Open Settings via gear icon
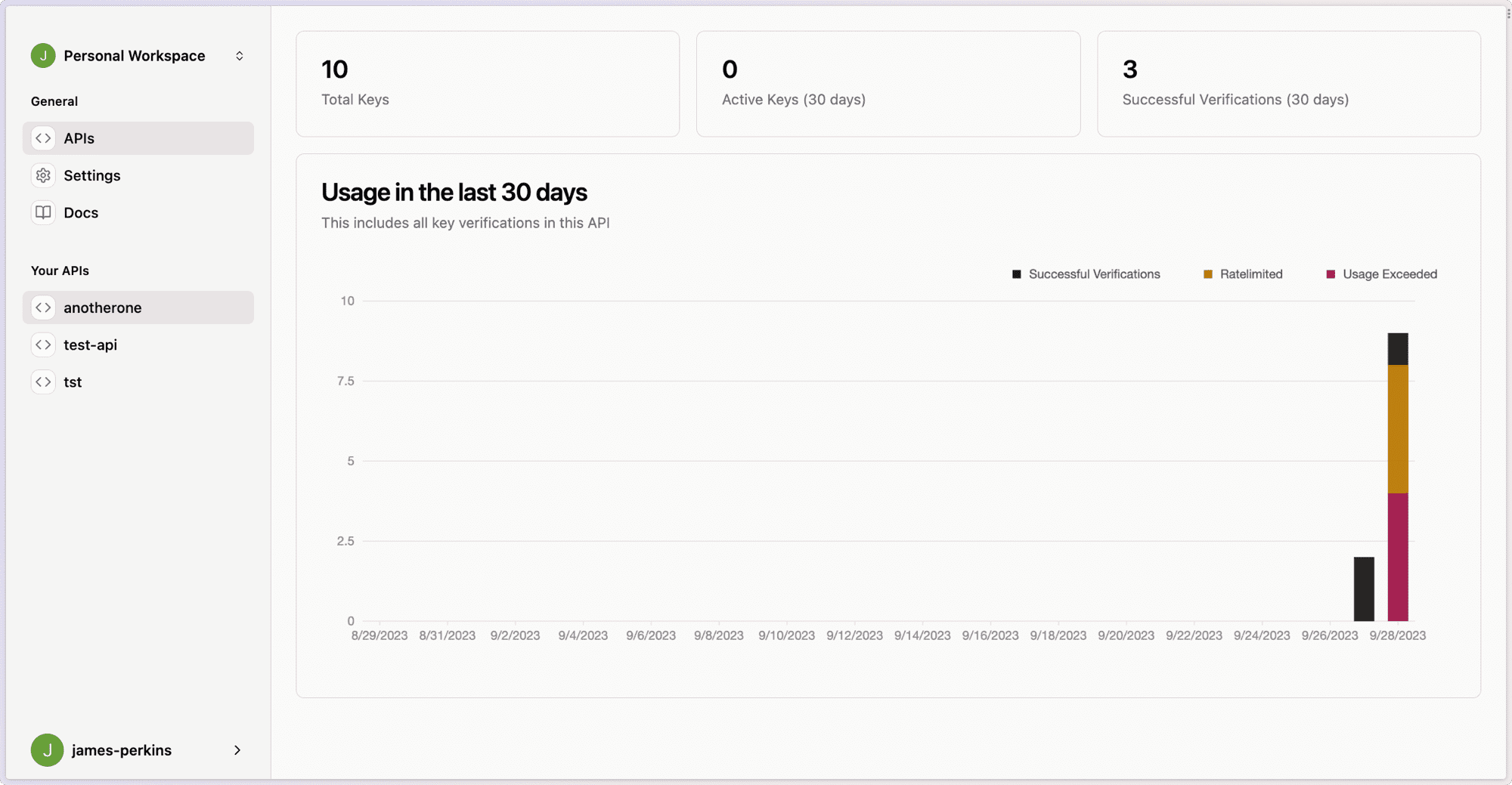1512x785 pixels. coord(43,175)
